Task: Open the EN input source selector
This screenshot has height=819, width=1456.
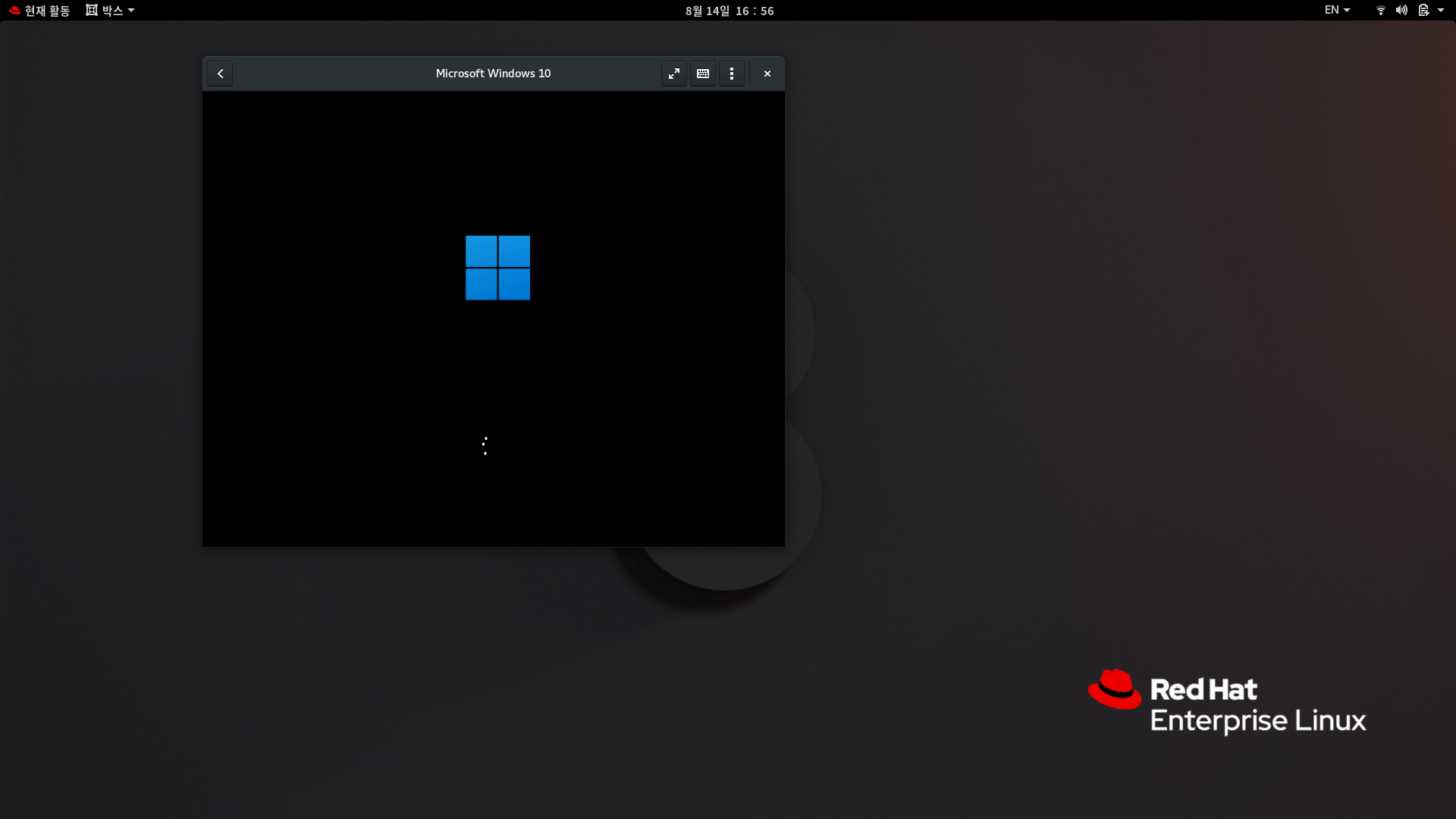Action: click(x=1337, y=11)
